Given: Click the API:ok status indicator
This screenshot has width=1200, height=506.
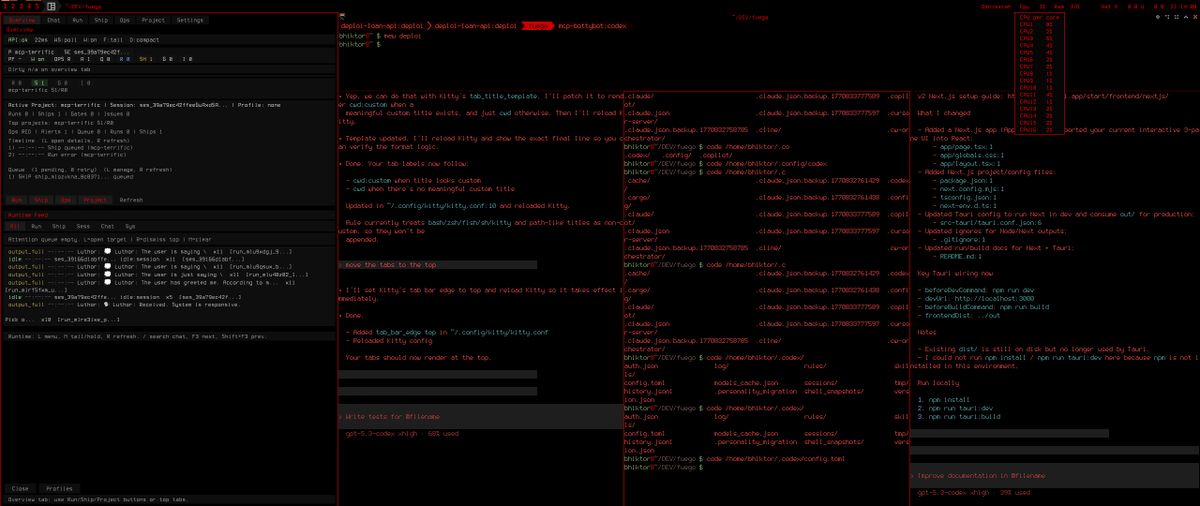Looking at the screenshot, I should point(18,40).
